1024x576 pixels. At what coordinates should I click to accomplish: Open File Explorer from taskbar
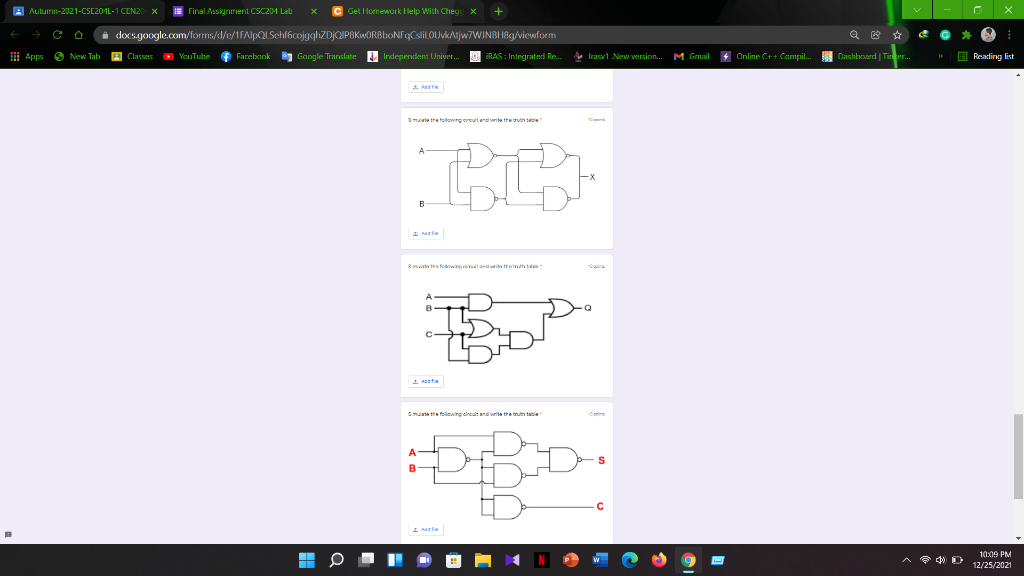tap(483, 560)
